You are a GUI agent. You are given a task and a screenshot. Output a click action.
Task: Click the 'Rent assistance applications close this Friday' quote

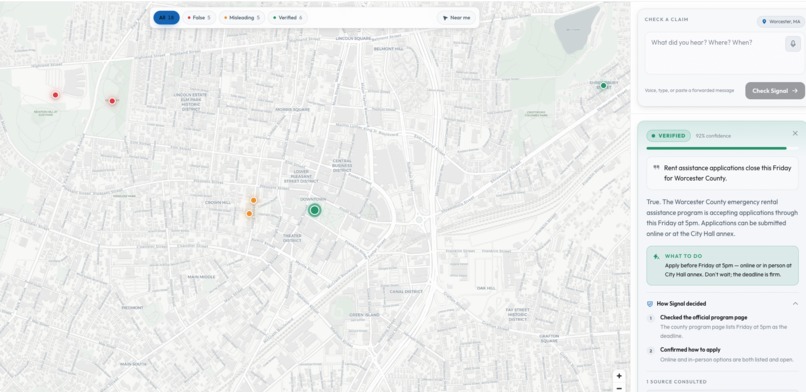pos(726,173)
